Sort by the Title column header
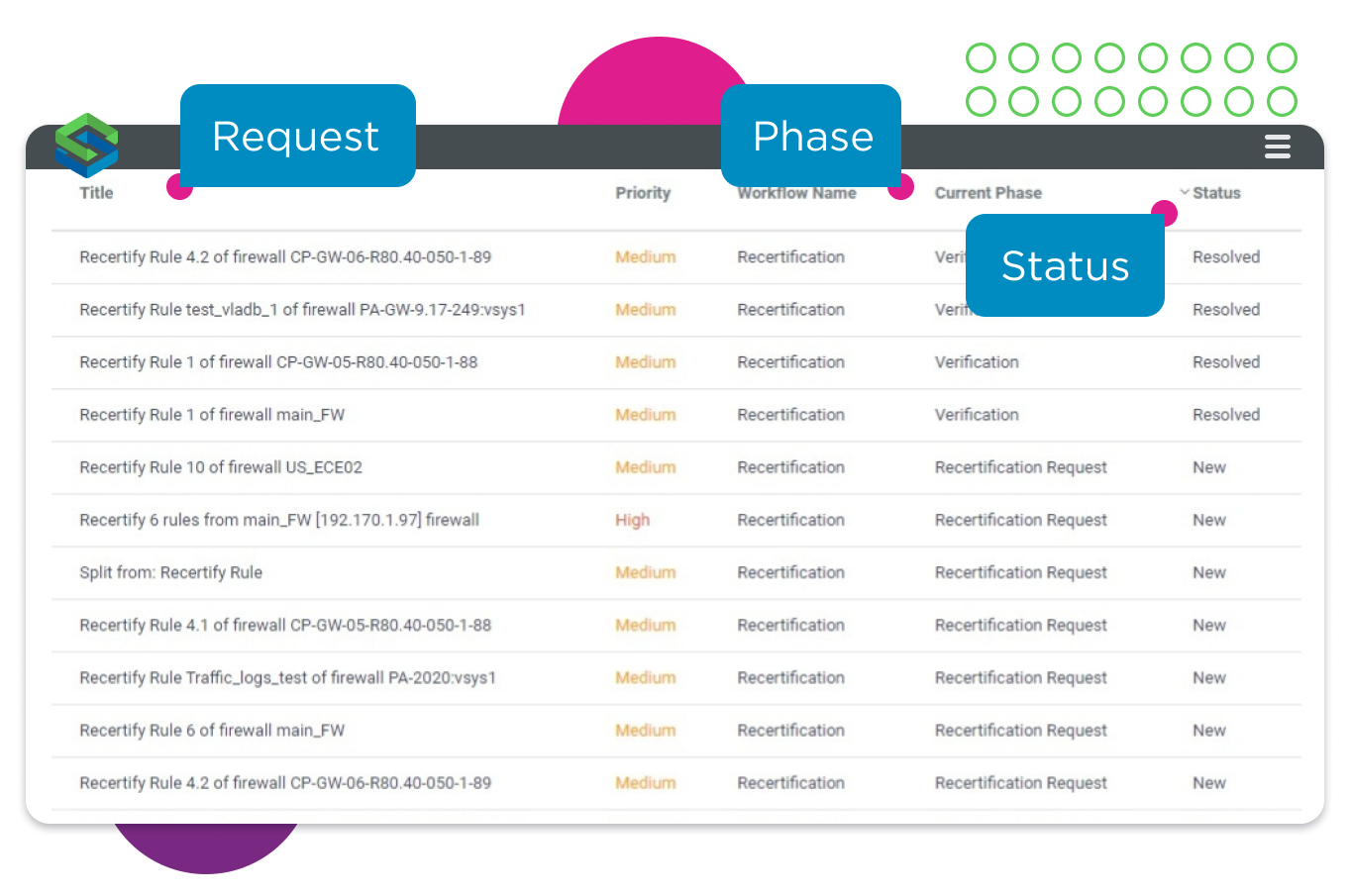 point(96,193)
